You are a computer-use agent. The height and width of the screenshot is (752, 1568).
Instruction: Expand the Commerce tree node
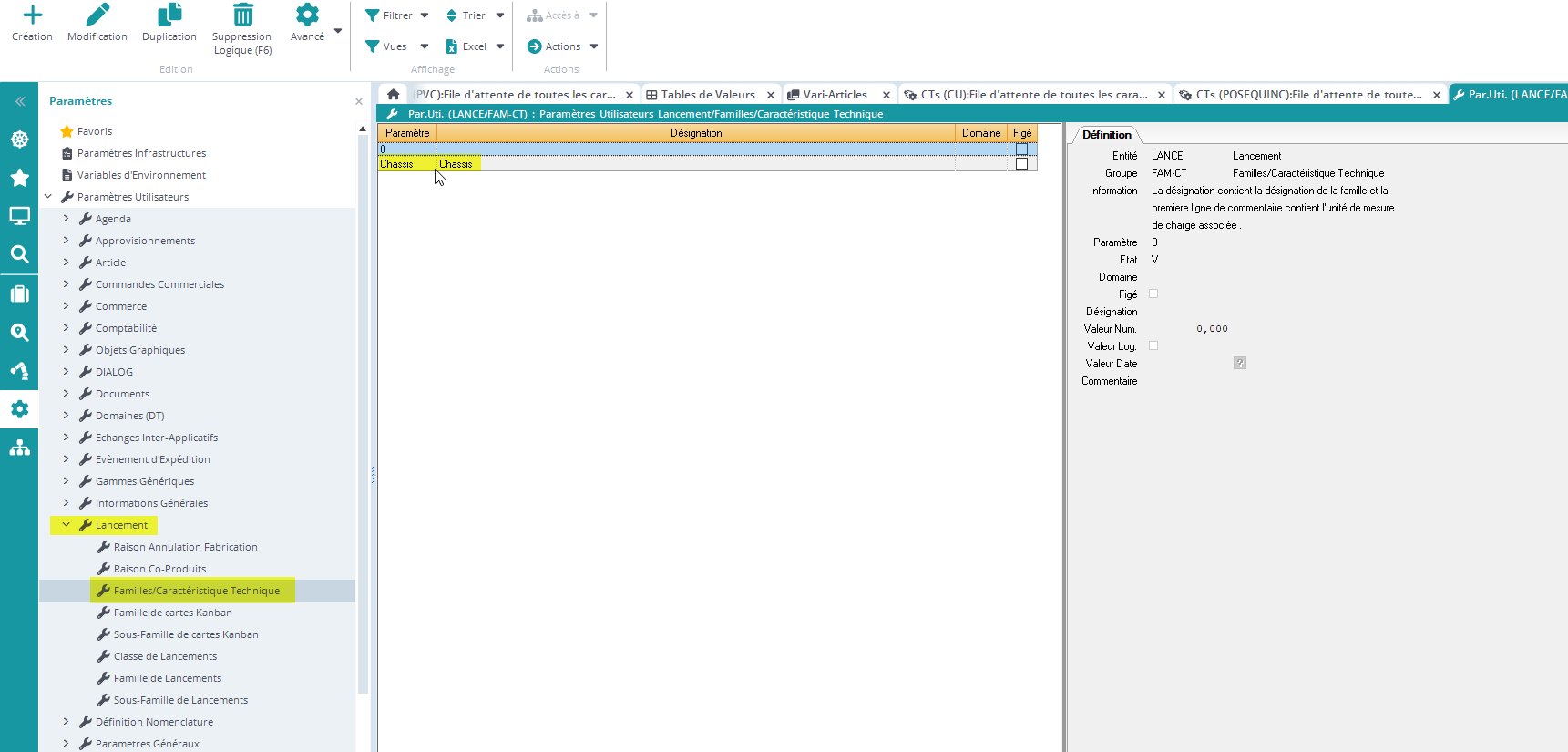click(x=66, y=306)
